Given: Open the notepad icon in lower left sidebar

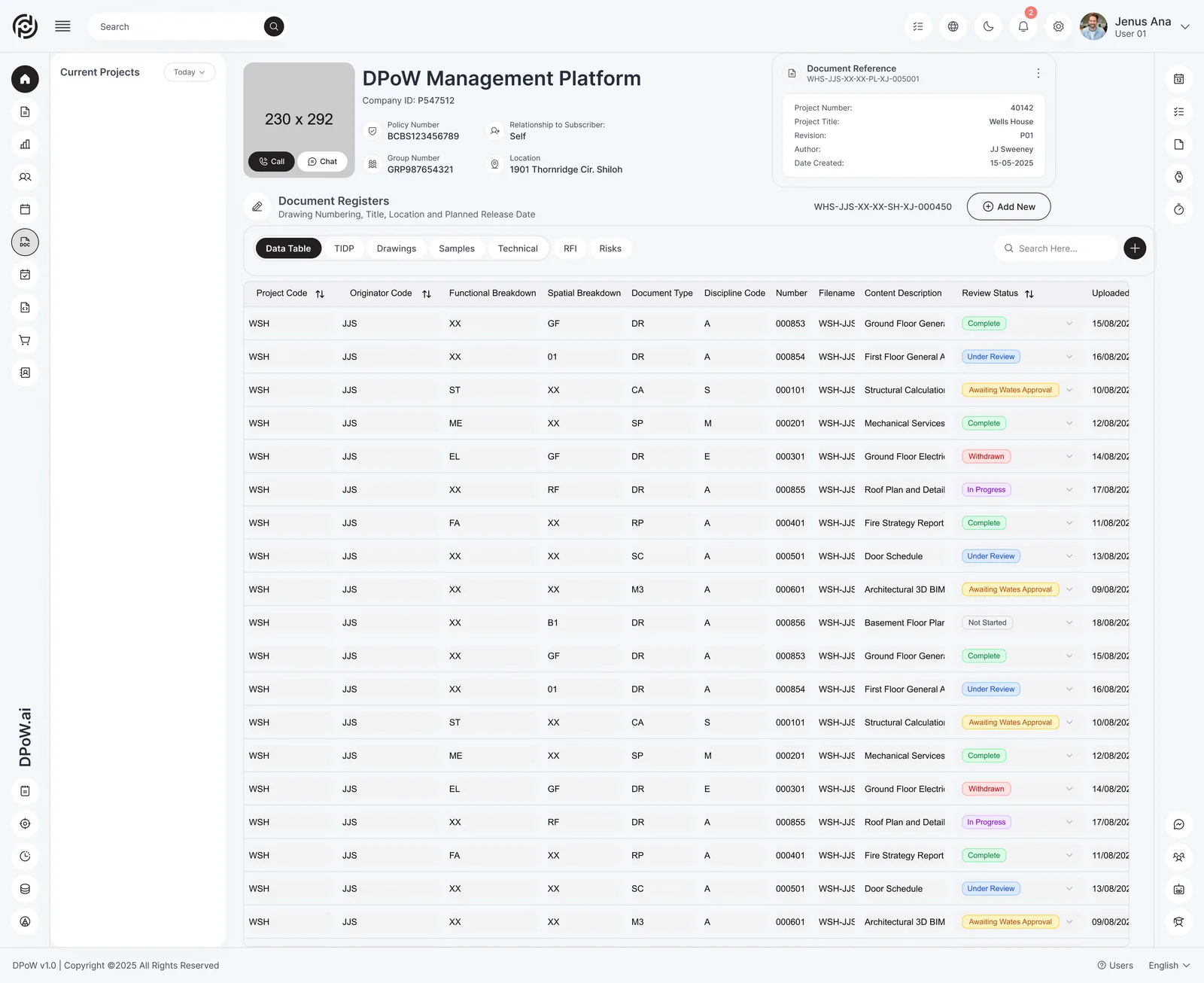Looking at the screenshot, I should [x=25, y=791].
